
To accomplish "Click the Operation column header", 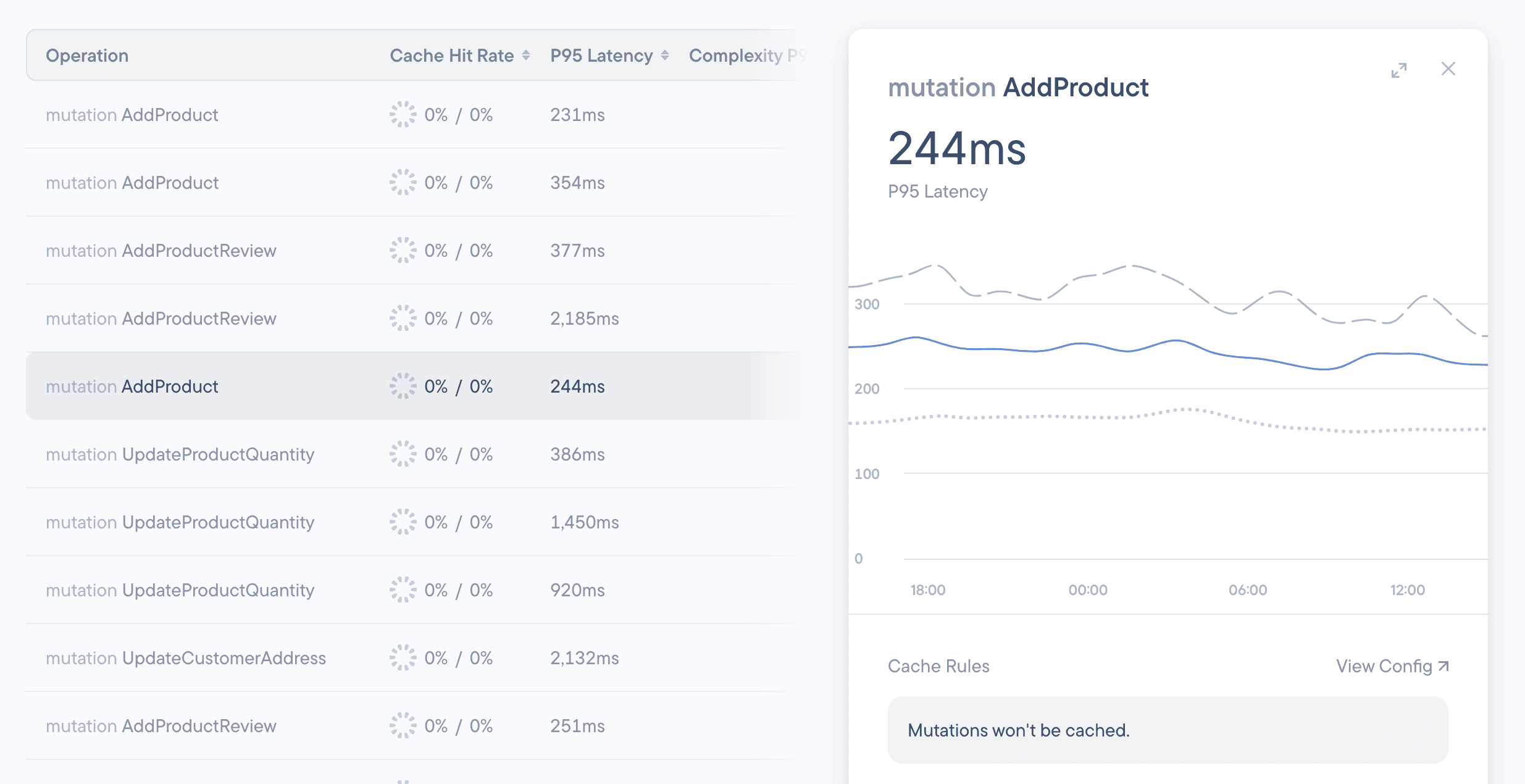I will click(x=87, y=56).
